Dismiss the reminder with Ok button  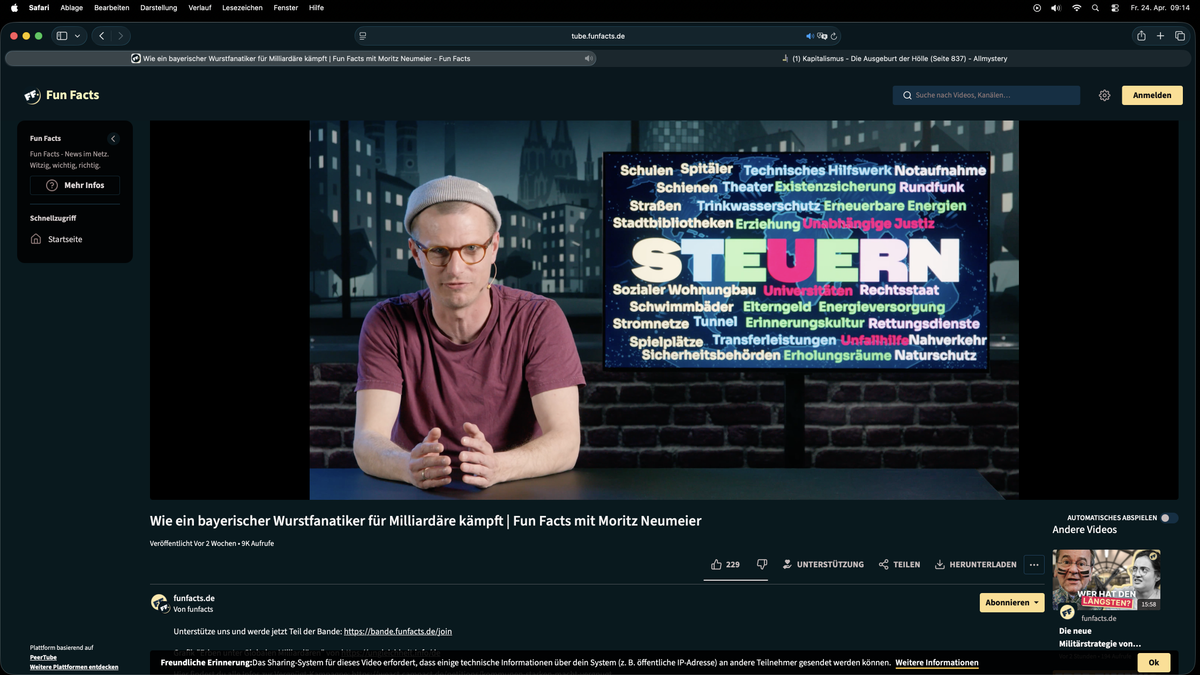pyautogui.click(x=1154, y=662)
